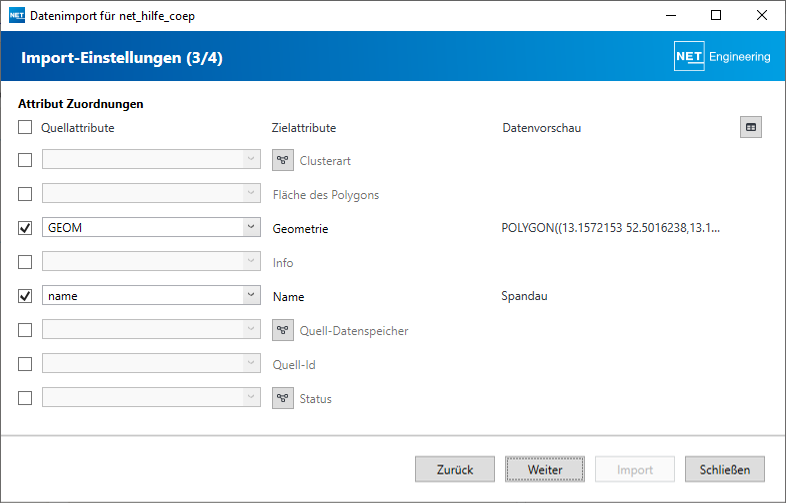The height and width of the screenshot is (503, 786).
Task: Click the Quell-Datenspeicher label
Action: pyautogui.click(x=354, y=331)
